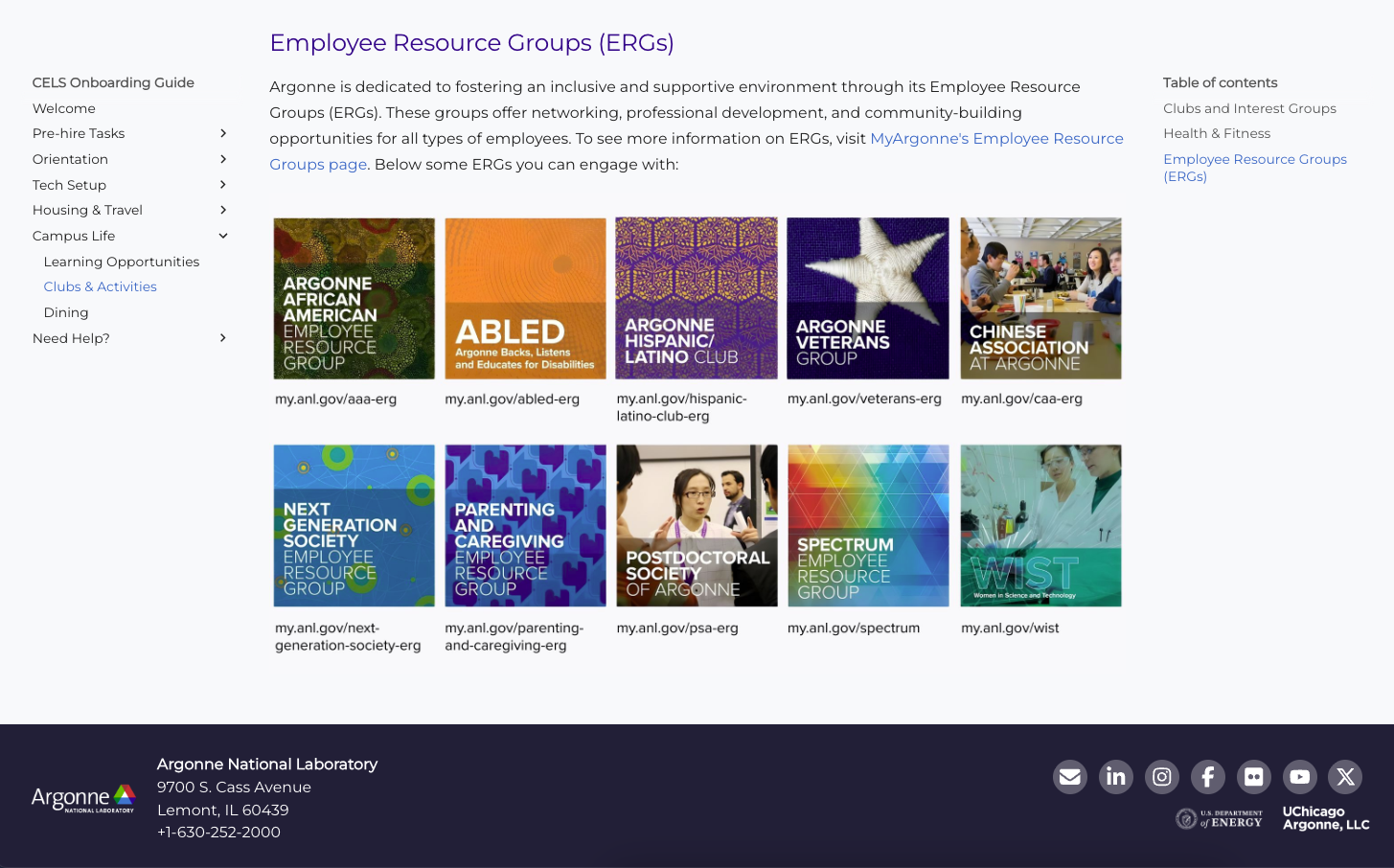The height and width of the screenshot is (868, 1394).
Task: Open the email contact icon in footer
Action: coord(1070,777)
